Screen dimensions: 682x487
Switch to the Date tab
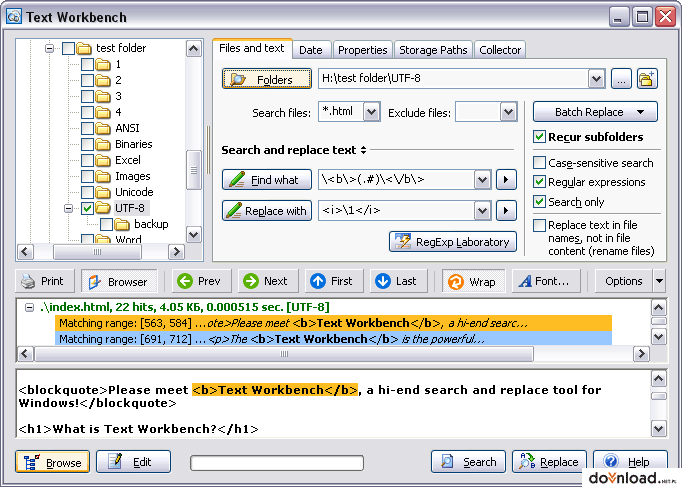(x=311, y=50)
